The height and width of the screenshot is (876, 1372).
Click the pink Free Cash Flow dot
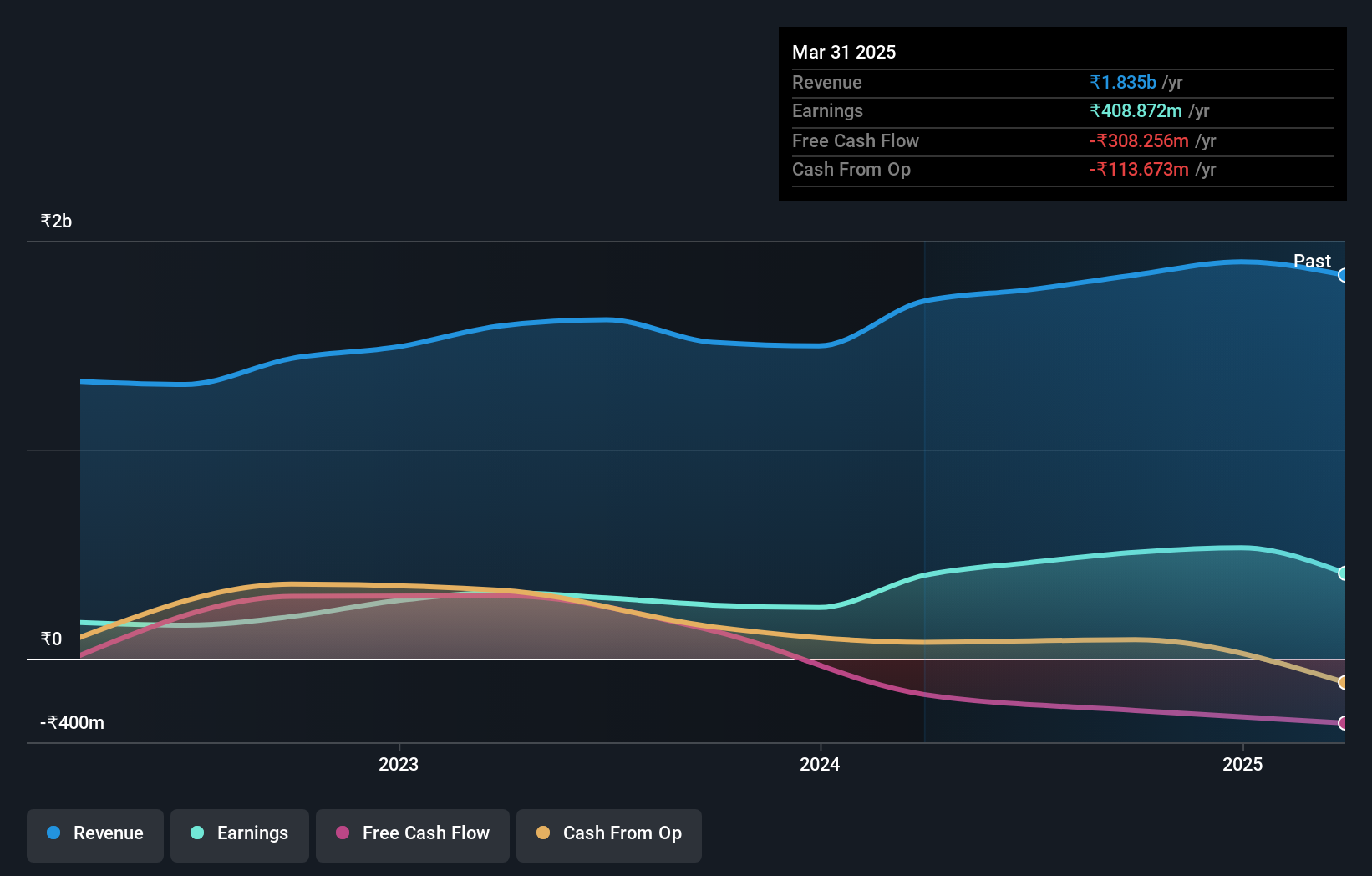click(x=341, y=833)
